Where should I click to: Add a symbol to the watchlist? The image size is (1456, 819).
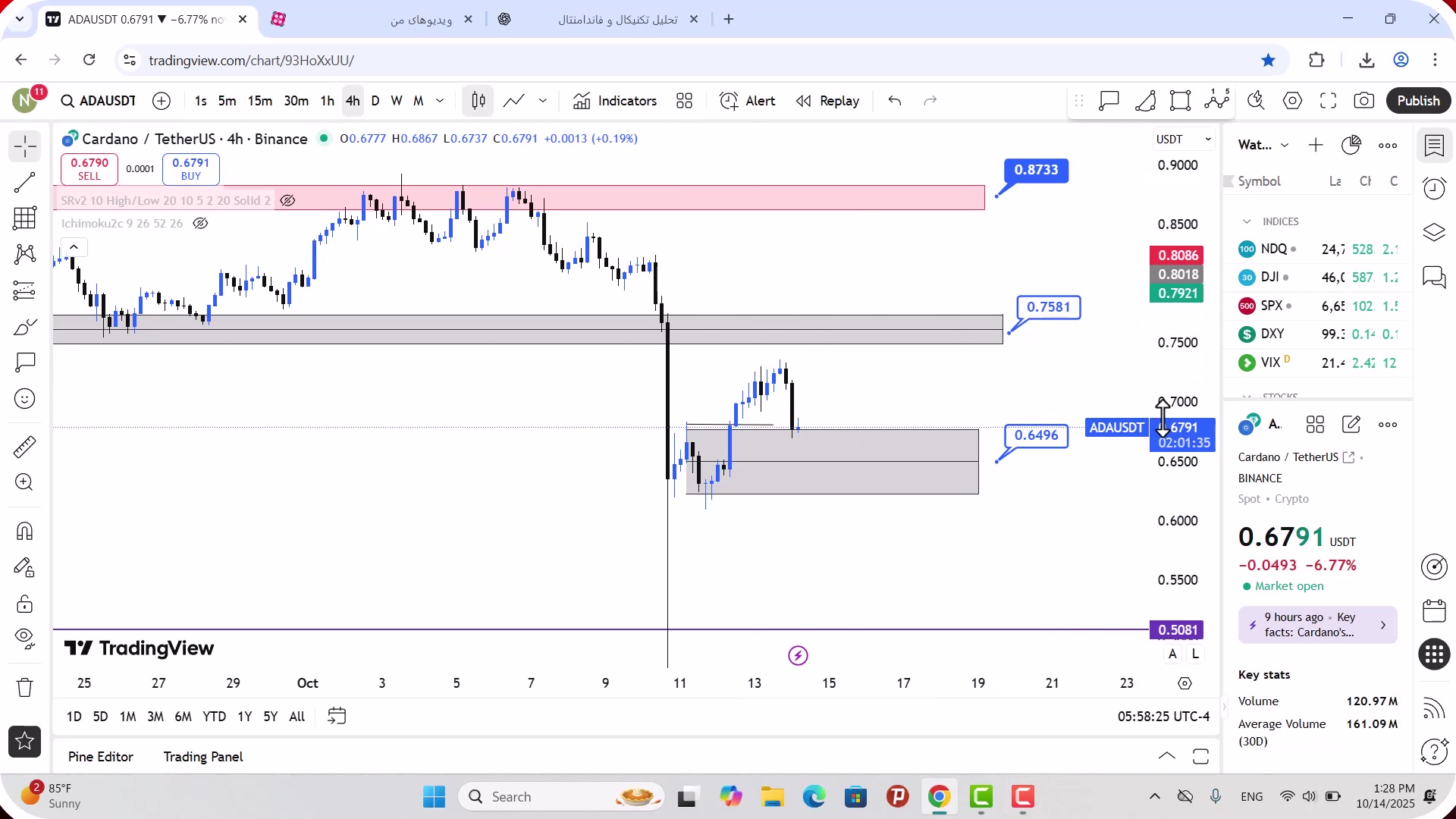point(1316,145)
